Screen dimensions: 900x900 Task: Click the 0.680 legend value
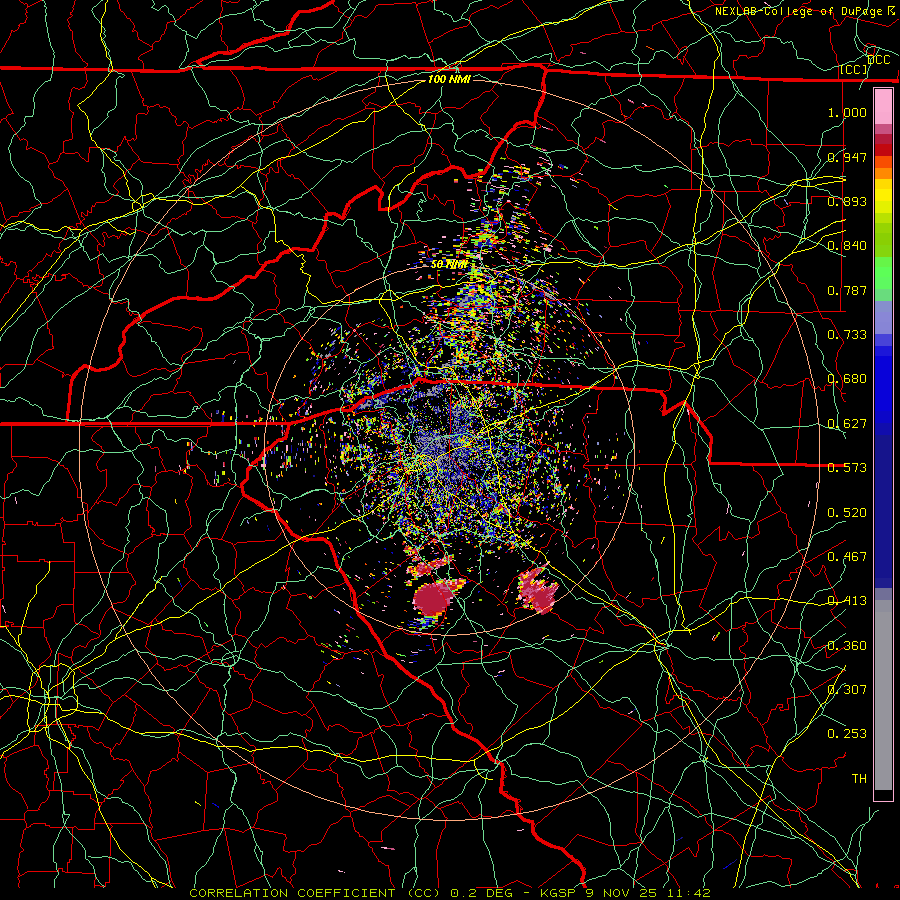pyautogui.click(x=847, y=379)
